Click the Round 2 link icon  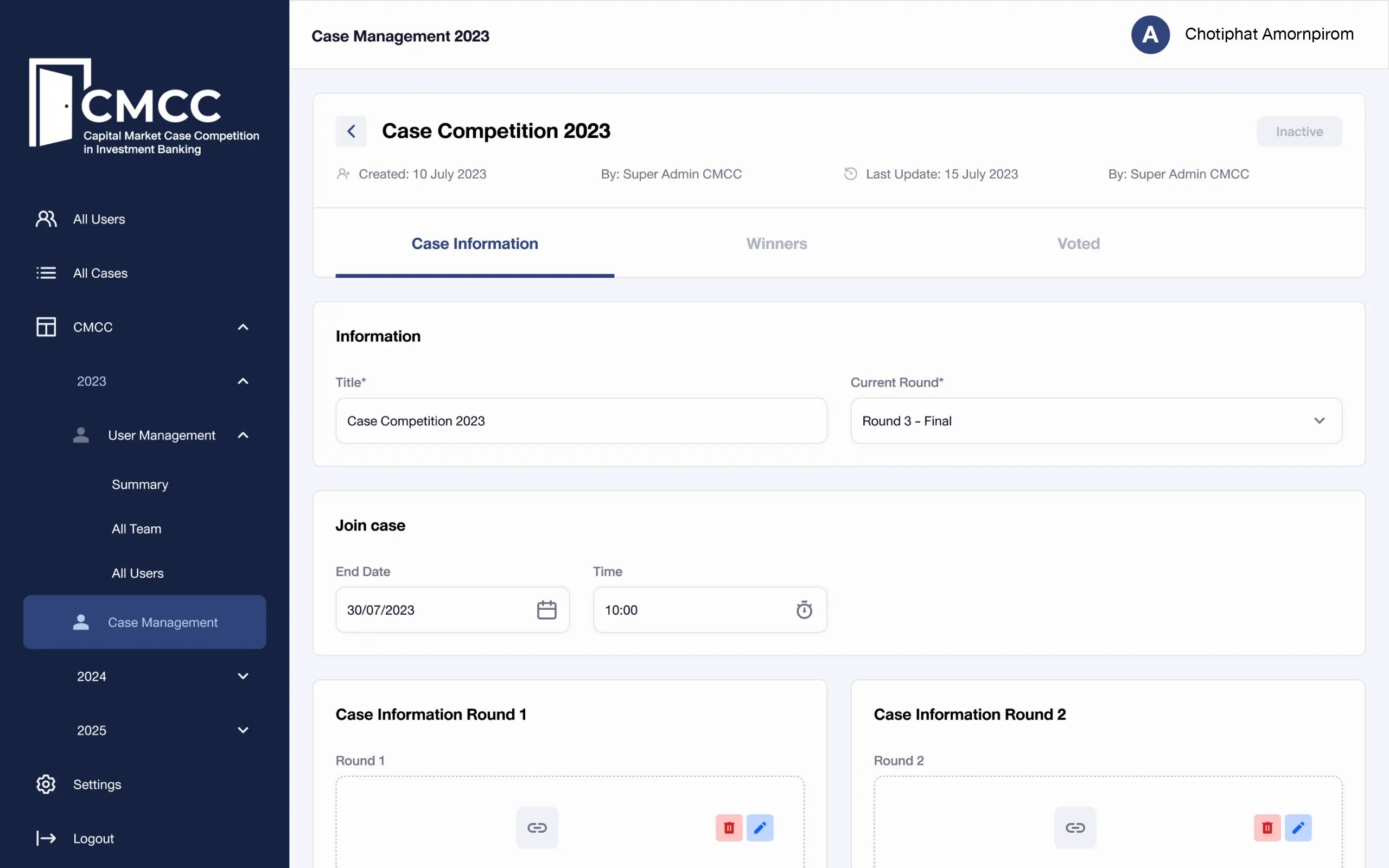coord(1074,827)
